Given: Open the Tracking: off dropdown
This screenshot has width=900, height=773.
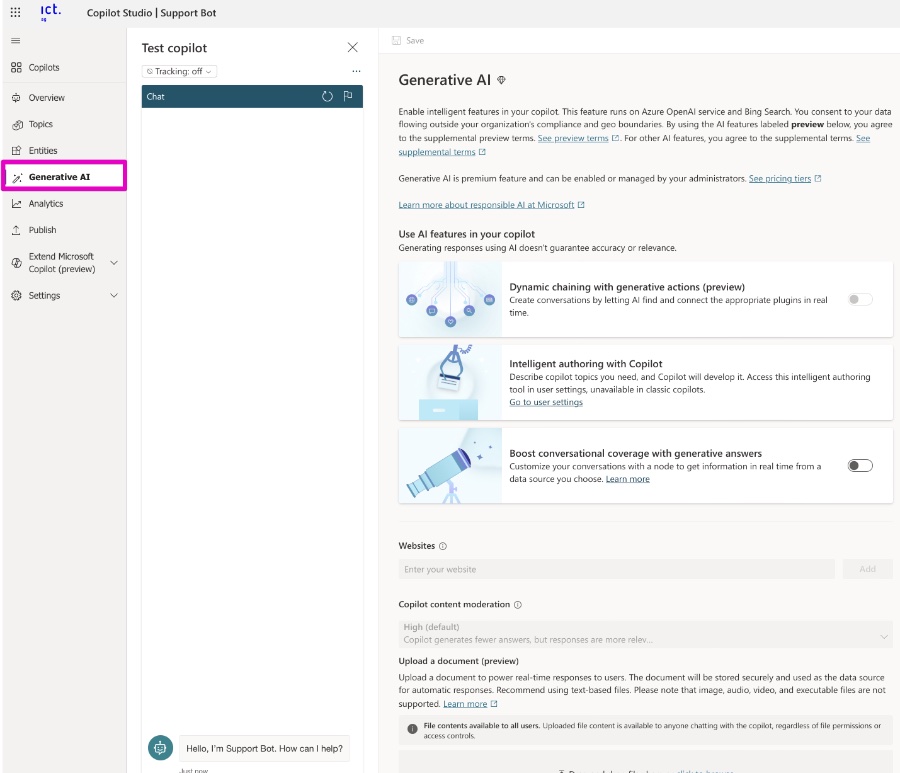Looking at the screenshot, I should click(179, 71).
